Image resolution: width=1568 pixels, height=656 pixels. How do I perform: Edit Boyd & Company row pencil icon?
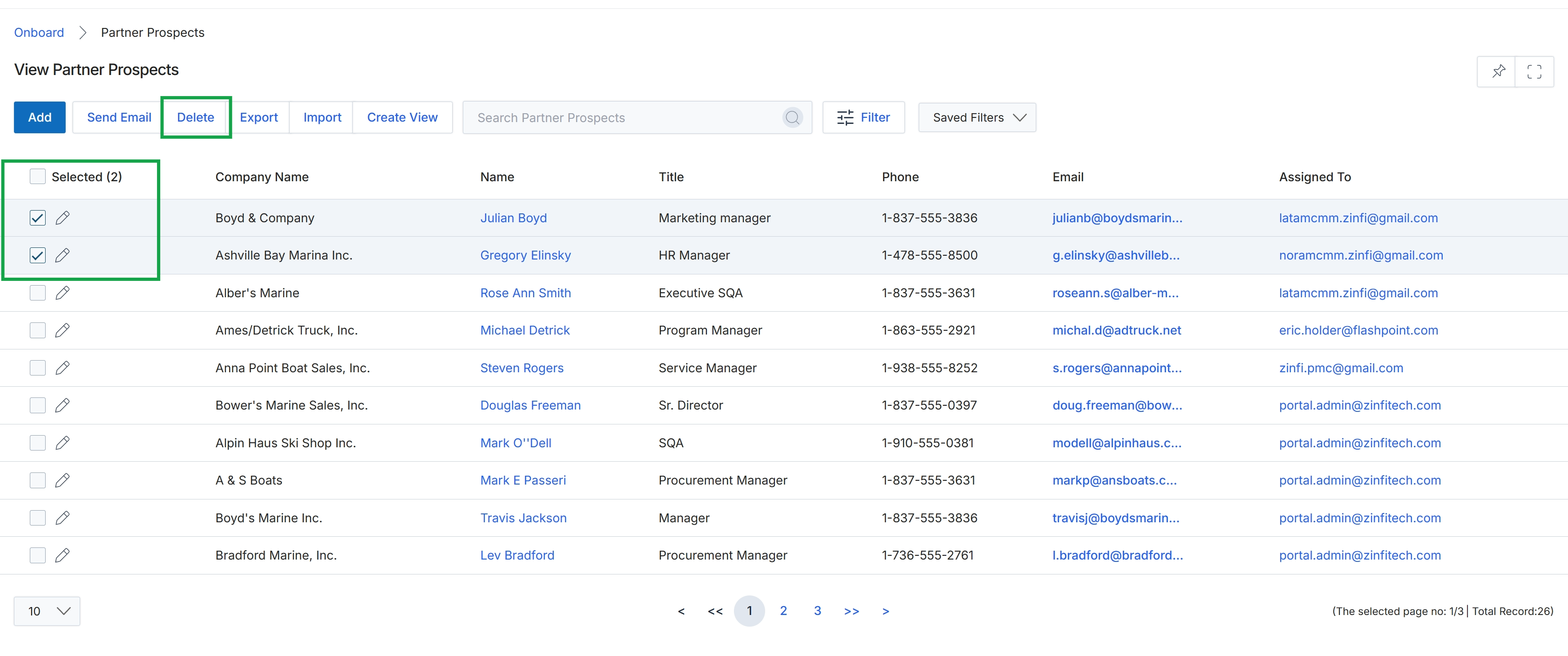click(x=62, y=218)
